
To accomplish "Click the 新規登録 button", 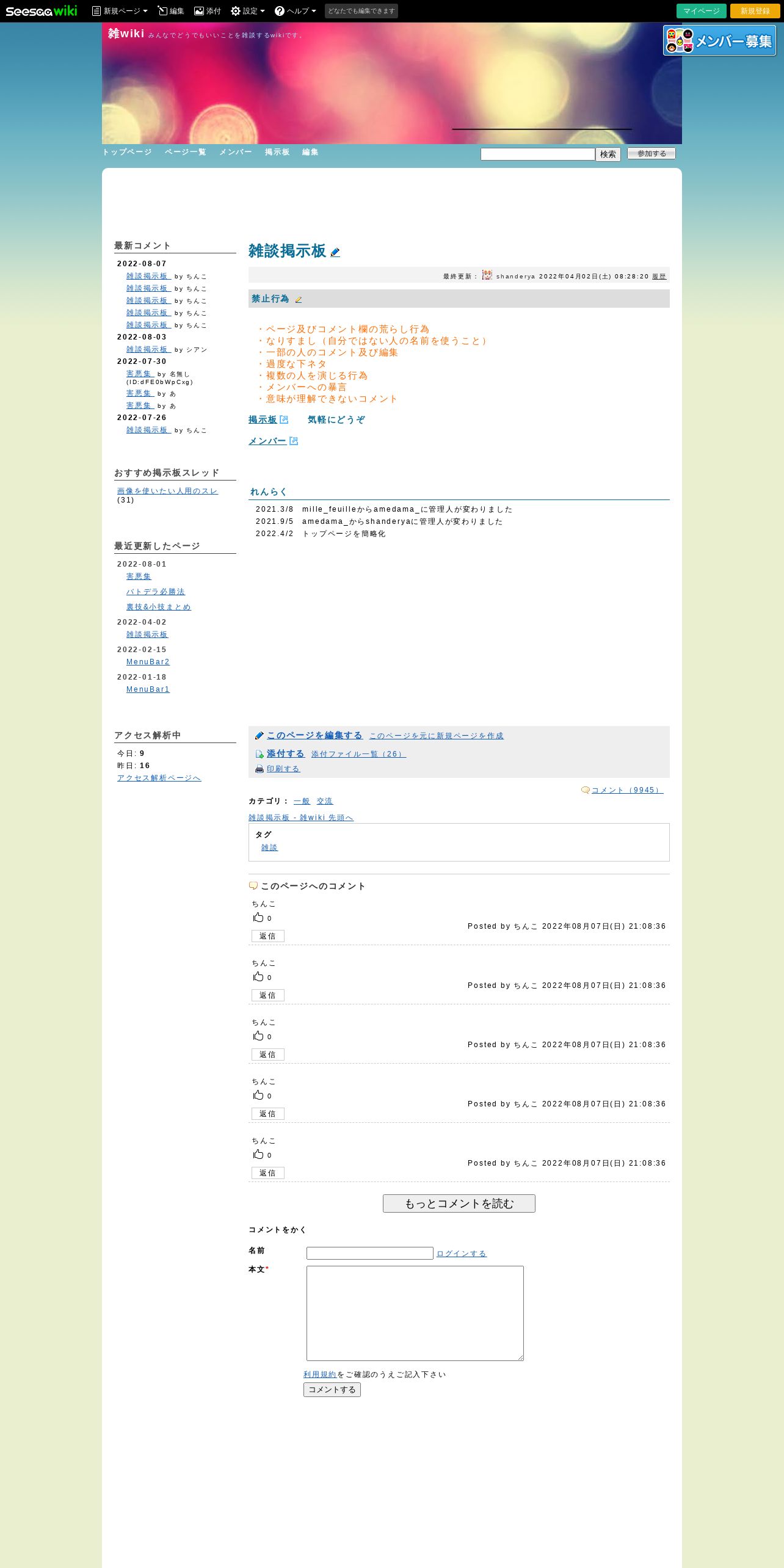I will click(x=755, y=11).
